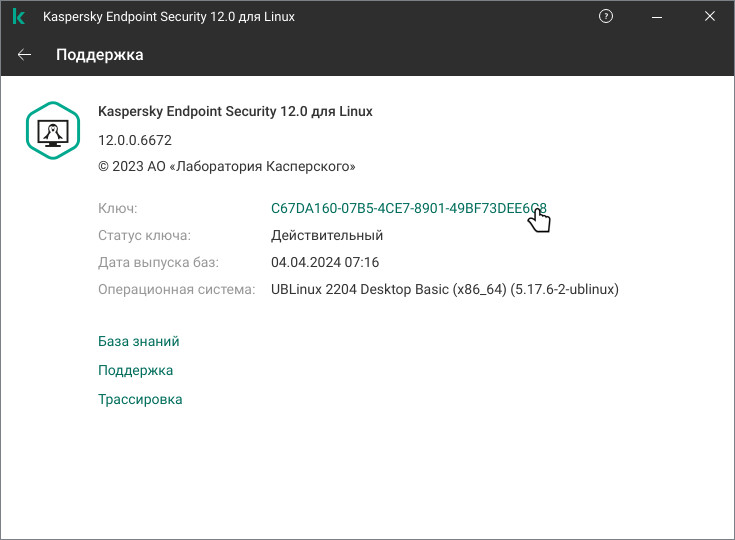
Task: Open the Поддержка support link
Action: pos(135,370)
